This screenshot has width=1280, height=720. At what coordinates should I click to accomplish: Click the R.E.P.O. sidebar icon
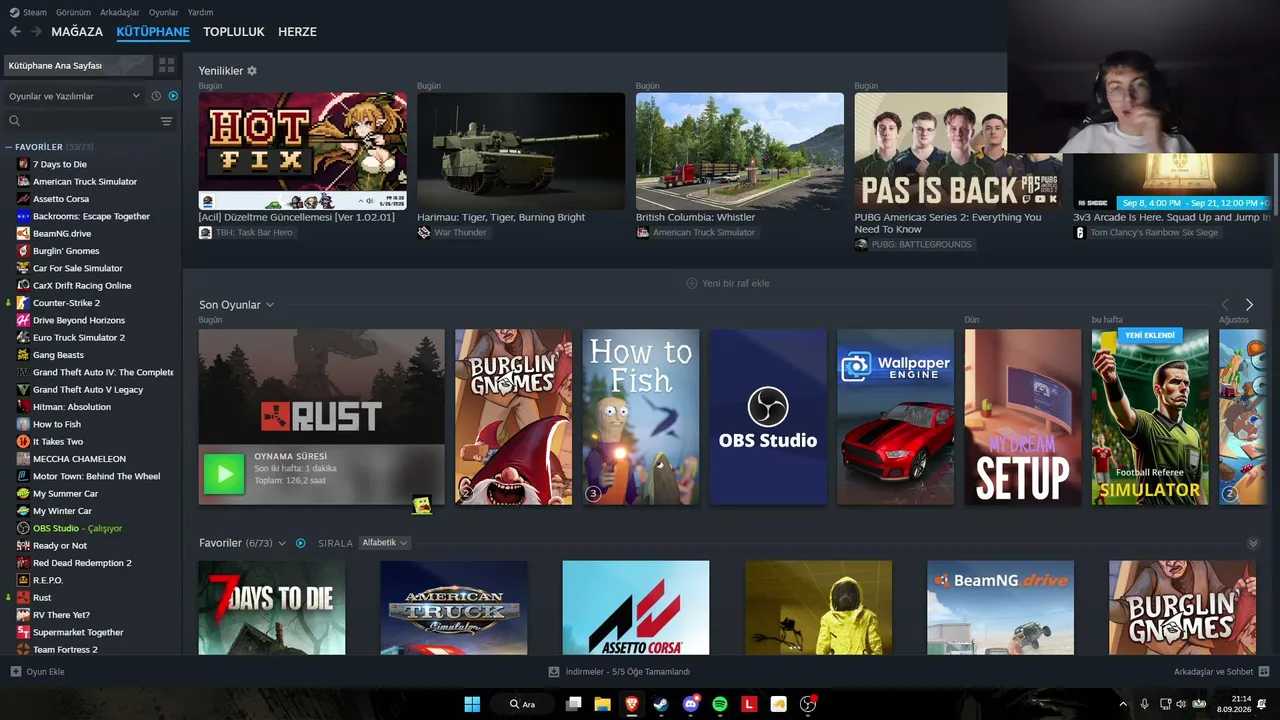click(23, 580)
